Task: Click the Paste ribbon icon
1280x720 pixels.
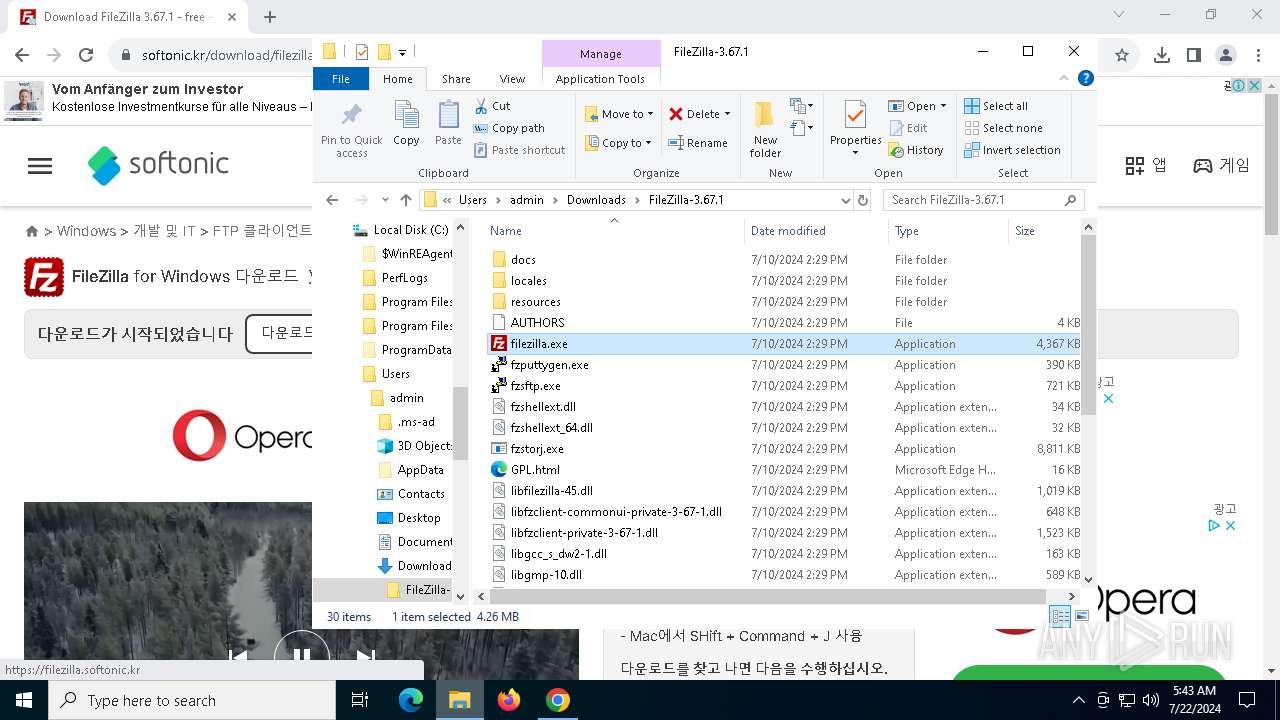Action: pos(448,124)
